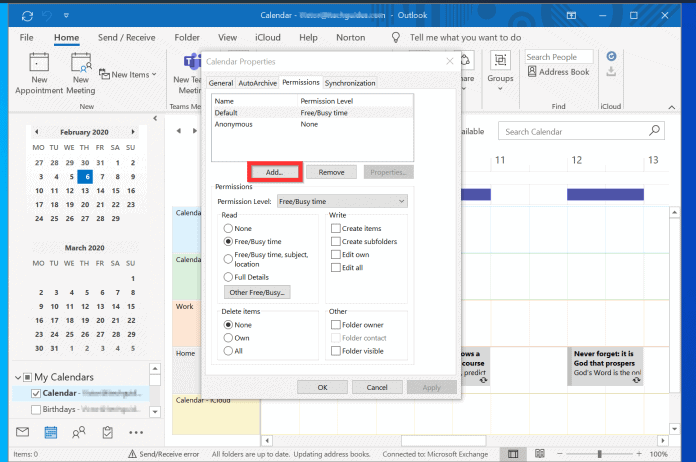Check the Create items checkbox
696x462 pixels.
[336, 229]
